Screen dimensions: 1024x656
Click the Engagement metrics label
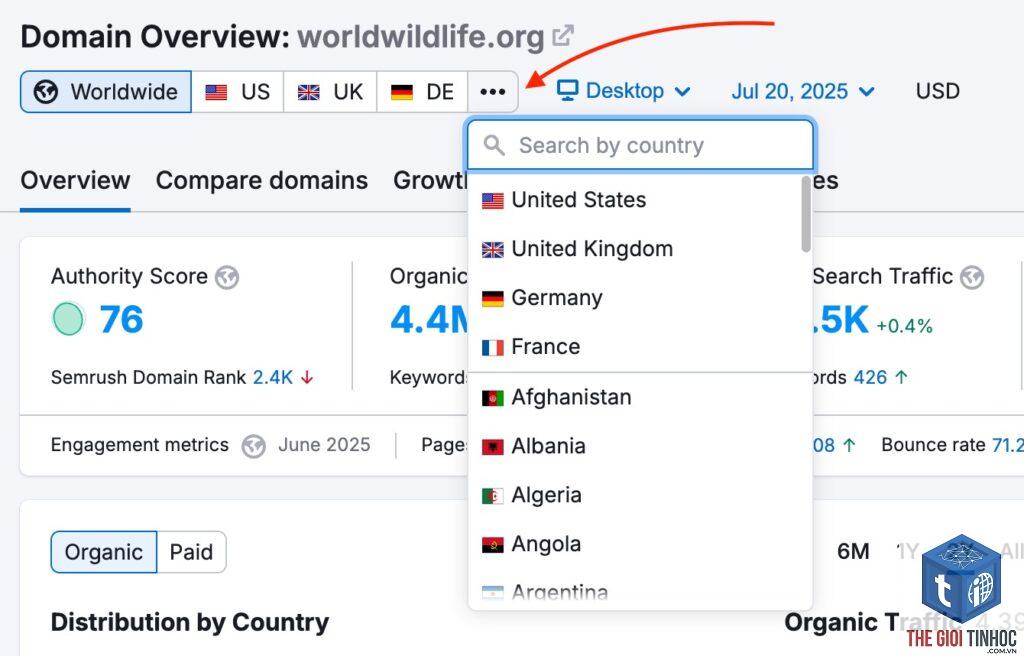140,445
